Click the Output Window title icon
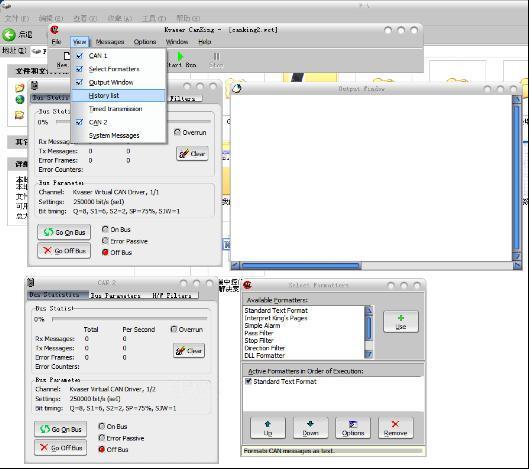 click(237, 89)
